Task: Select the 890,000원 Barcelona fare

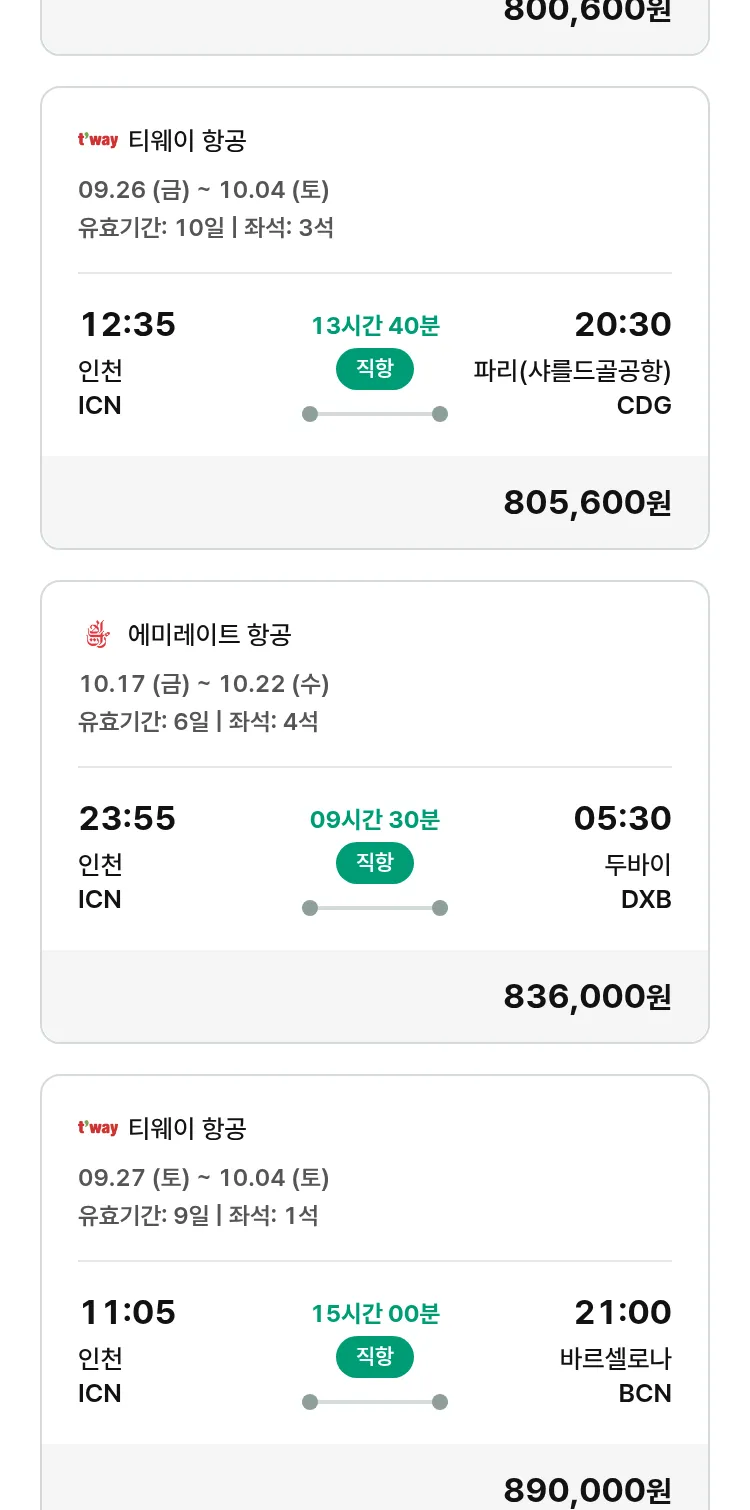Action: click(587, 1488)
